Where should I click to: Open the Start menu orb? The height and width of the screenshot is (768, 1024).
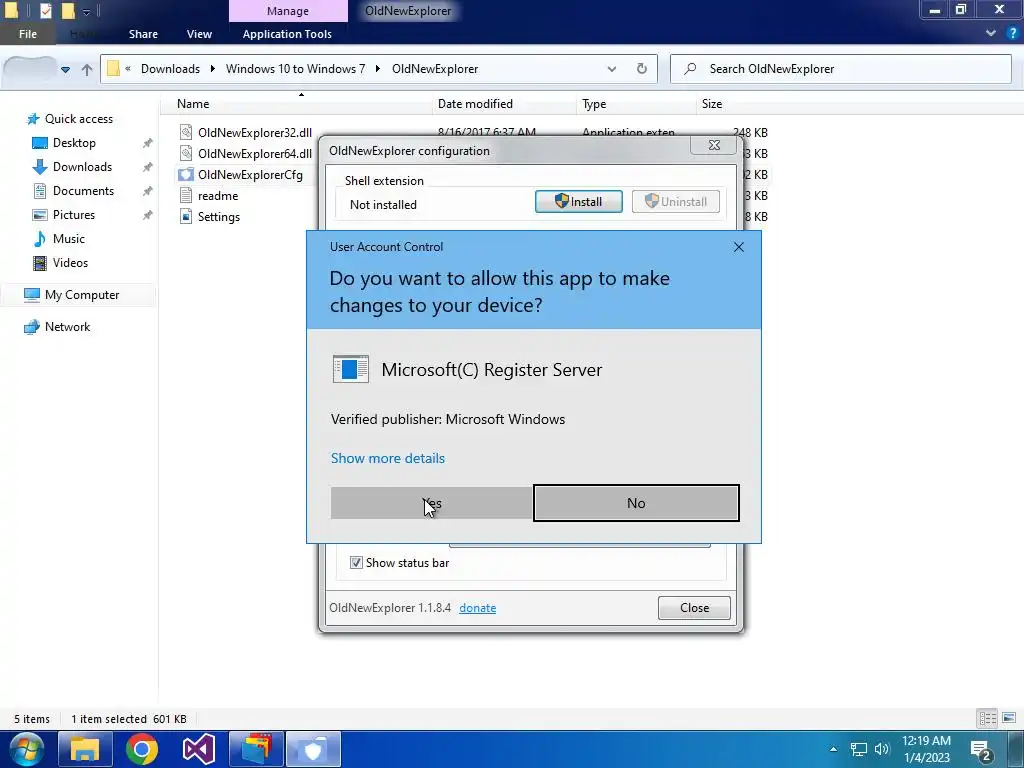click(x=25, y=749)
